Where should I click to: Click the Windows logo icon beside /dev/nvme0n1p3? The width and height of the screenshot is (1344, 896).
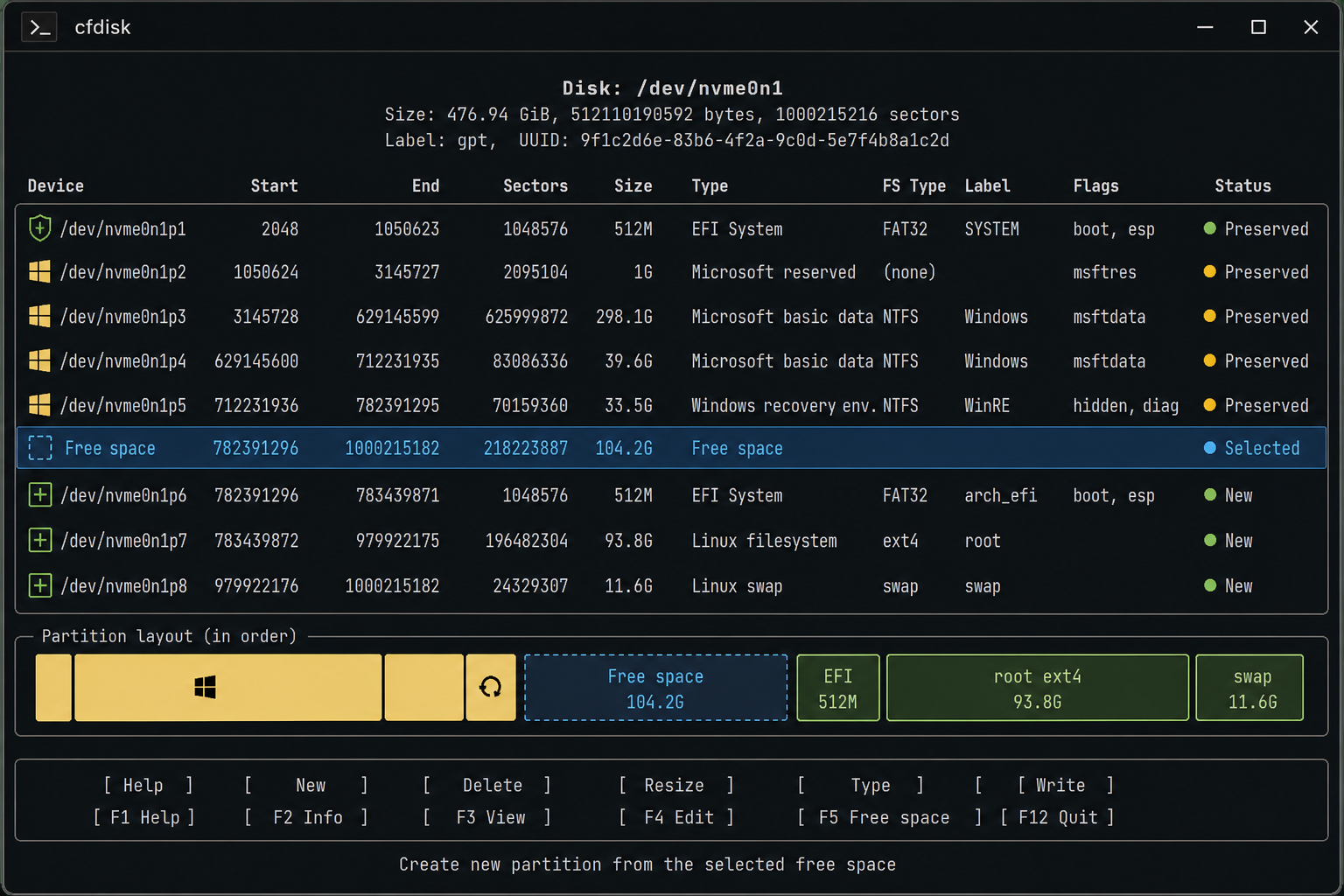[39, 316]
